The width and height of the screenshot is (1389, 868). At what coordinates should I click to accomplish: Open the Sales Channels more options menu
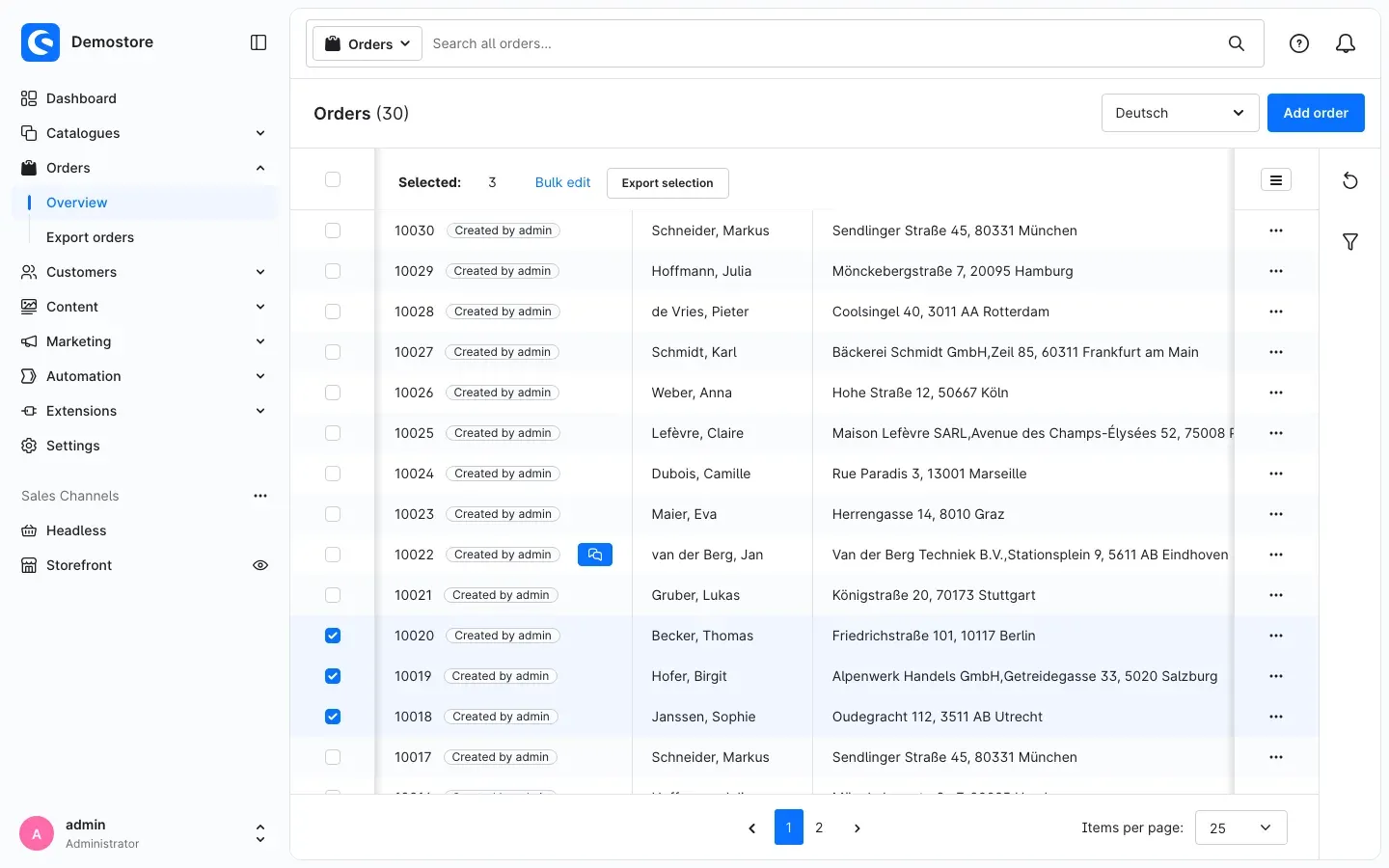pos(260,496)
